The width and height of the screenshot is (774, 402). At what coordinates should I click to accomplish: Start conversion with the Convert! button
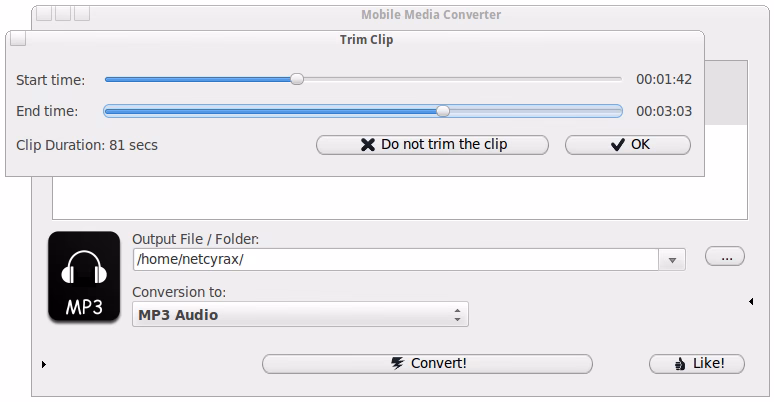[x=427, y=363]
